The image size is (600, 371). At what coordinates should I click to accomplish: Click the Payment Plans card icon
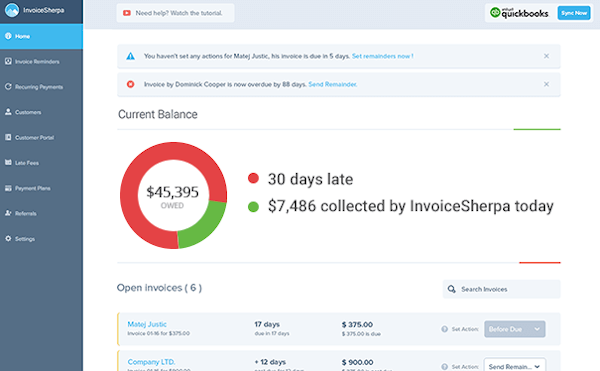point(8,188)
